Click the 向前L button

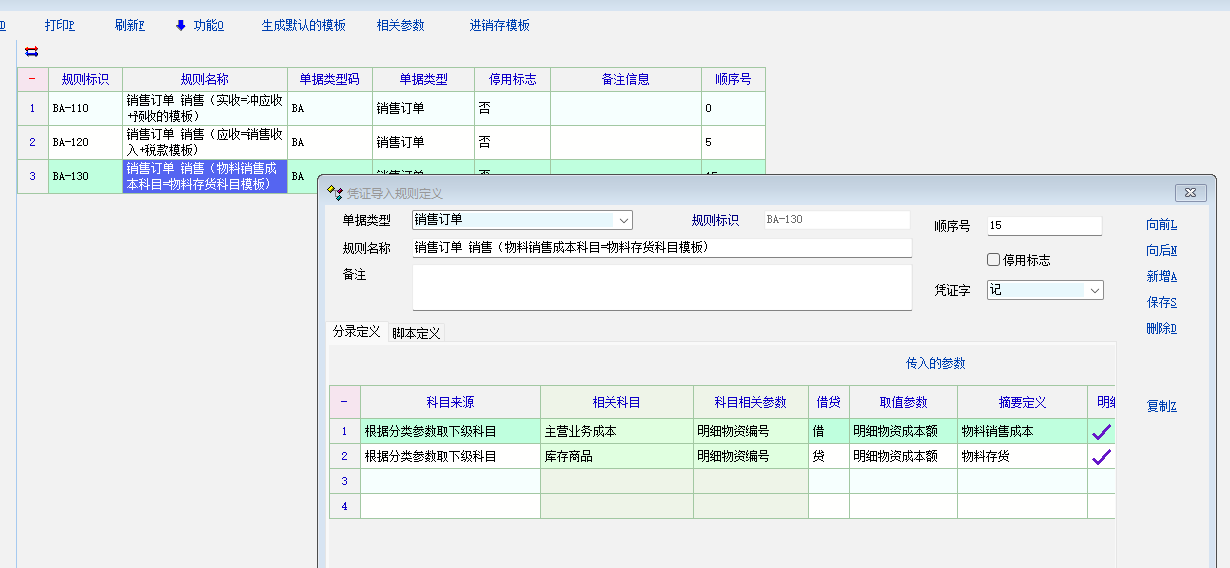point(1162,225)
